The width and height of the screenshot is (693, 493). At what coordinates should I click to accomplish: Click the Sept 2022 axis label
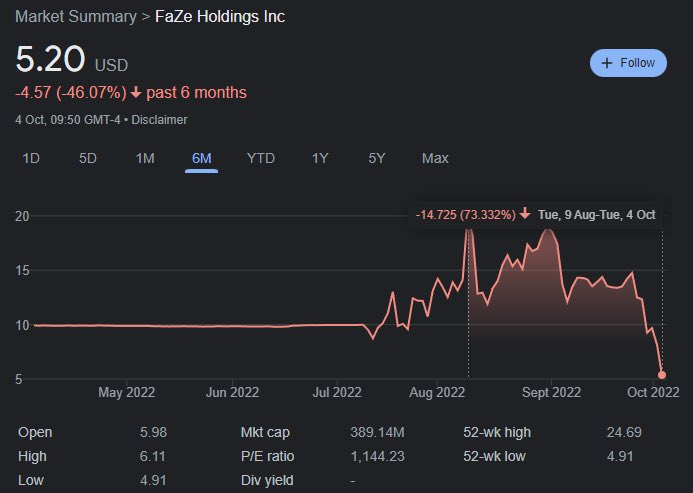(x=551, y=392)
